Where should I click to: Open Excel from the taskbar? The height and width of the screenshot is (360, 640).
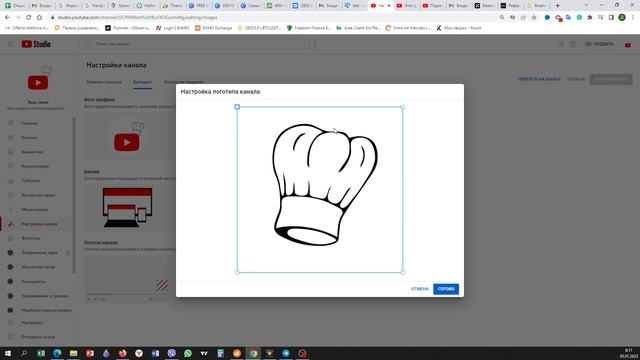click(41, 353)
